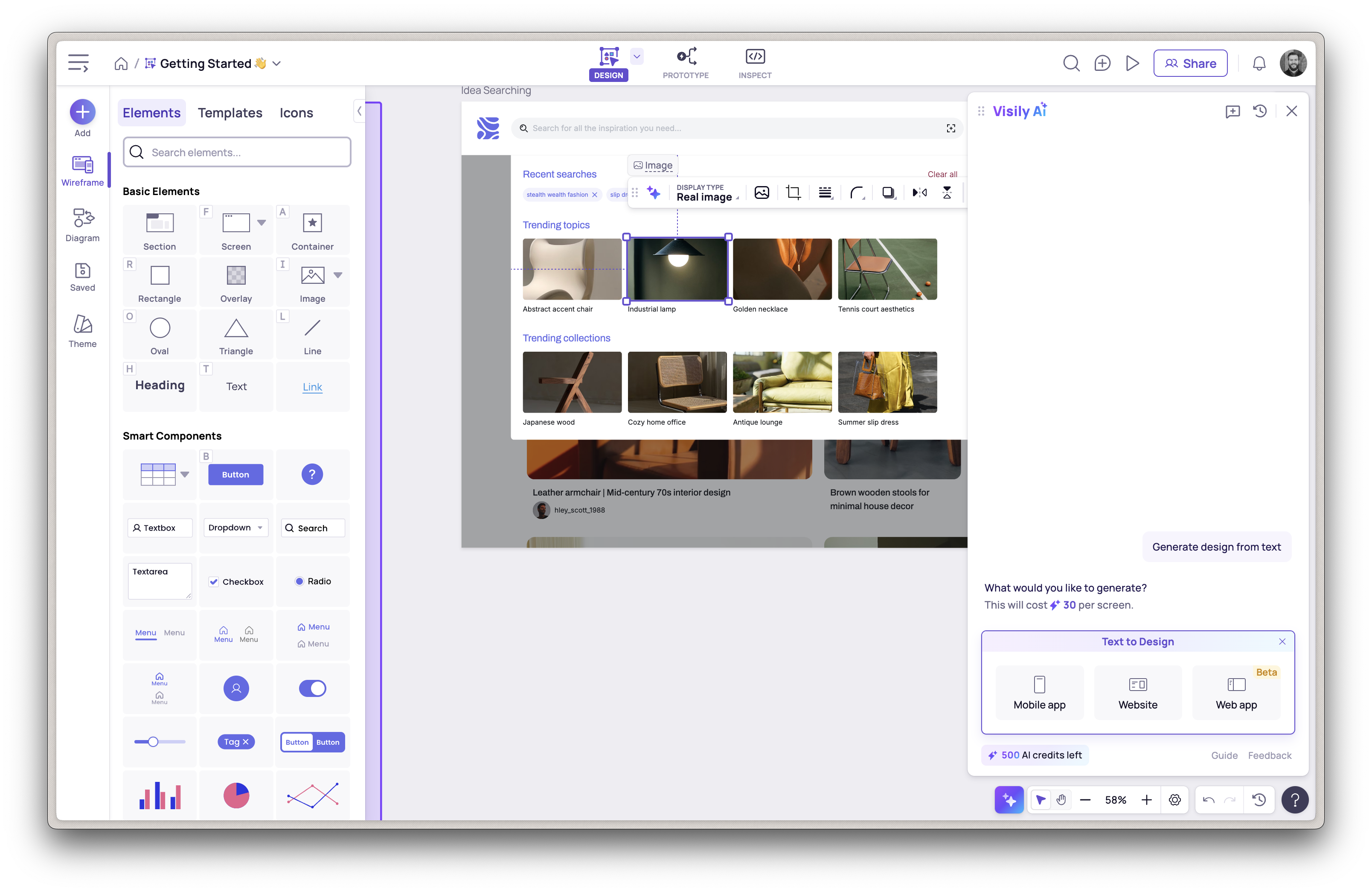Expand the Getting Started project chevron

[x=277, y=64]
